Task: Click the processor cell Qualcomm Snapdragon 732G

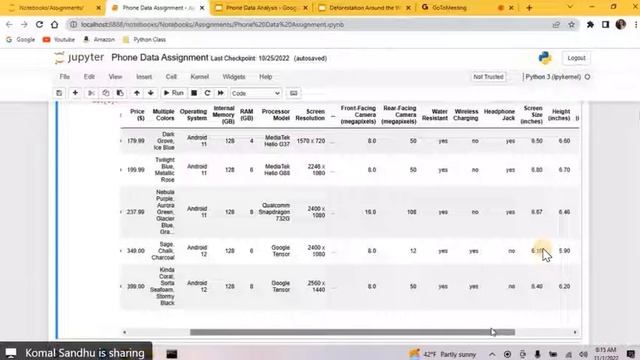Action: click(274, 212)
